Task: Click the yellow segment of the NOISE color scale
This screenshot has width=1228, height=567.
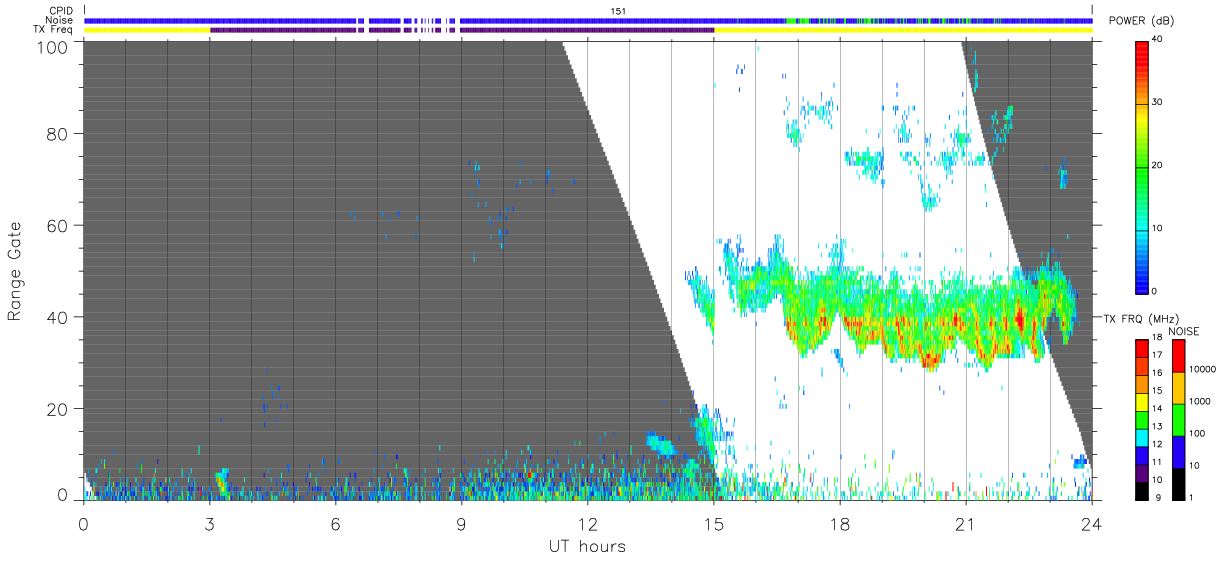Action: [1178, 386]
